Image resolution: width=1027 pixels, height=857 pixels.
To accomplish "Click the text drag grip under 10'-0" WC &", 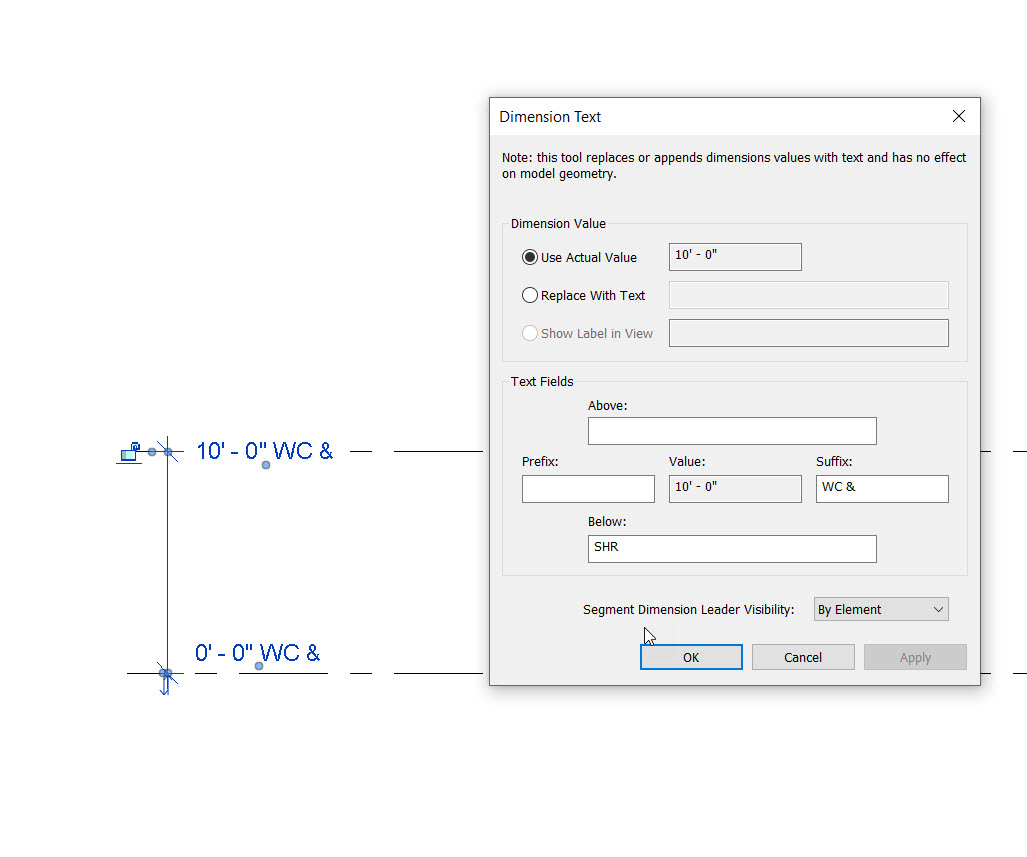I will (x=265, y=465).
